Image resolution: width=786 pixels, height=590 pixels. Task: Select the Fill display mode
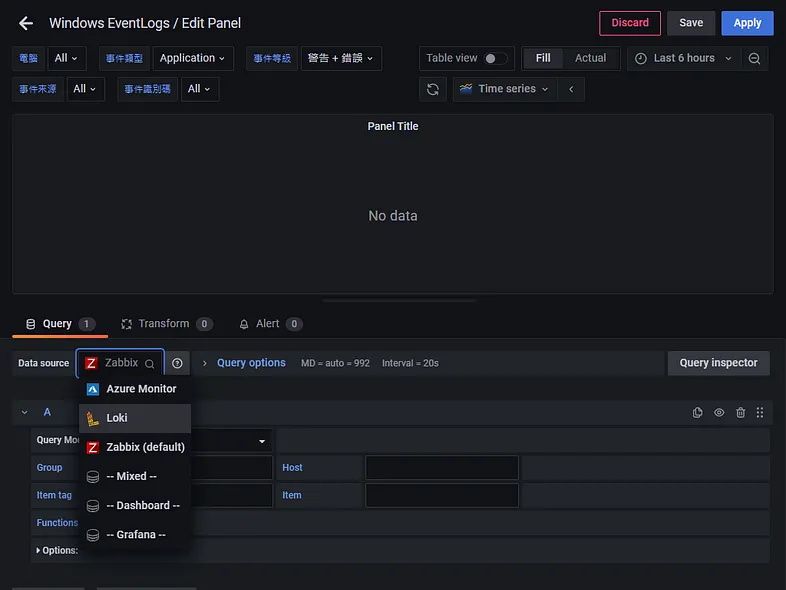coord(543,58)
